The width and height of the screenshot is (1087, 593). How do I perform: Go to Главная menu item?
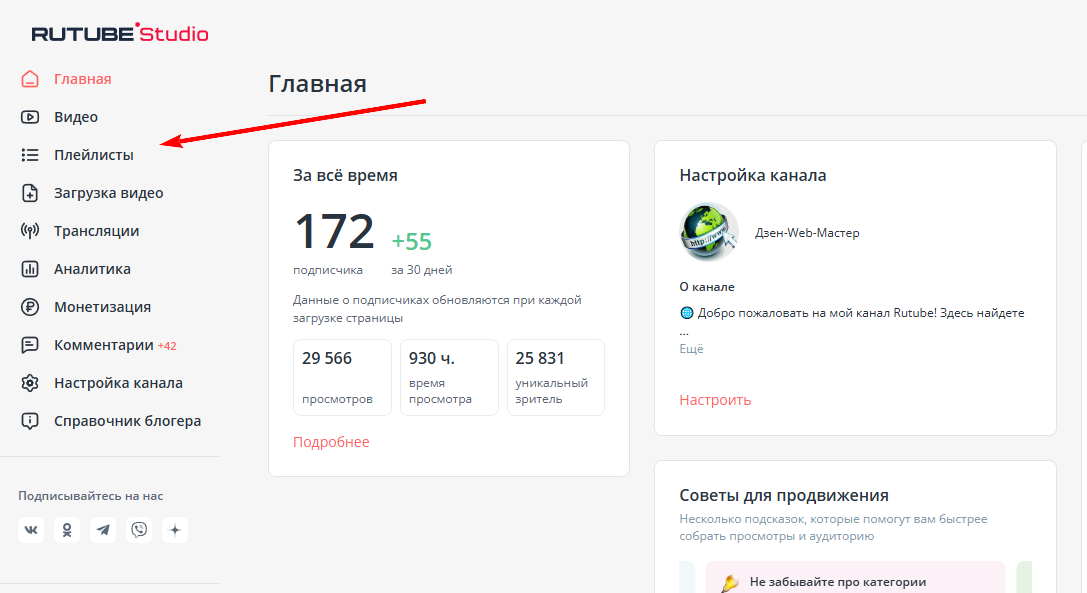coord(82,79)
